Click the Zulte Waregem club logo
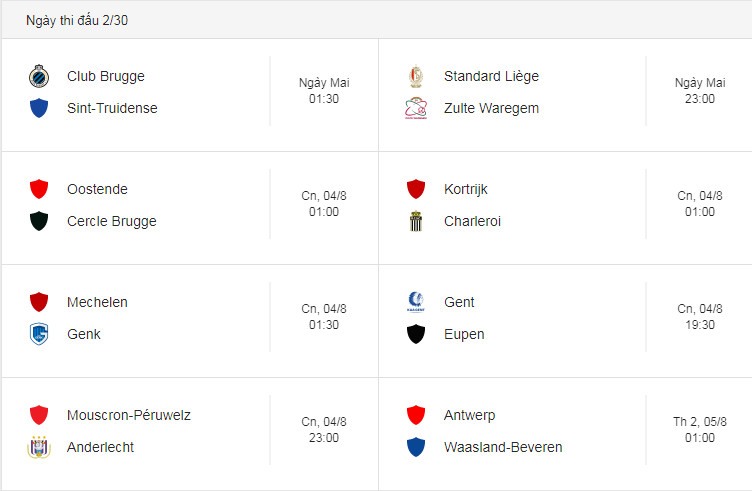Viewport: 752px width, 491px height. pyautogui.click(x=416, y=108)
